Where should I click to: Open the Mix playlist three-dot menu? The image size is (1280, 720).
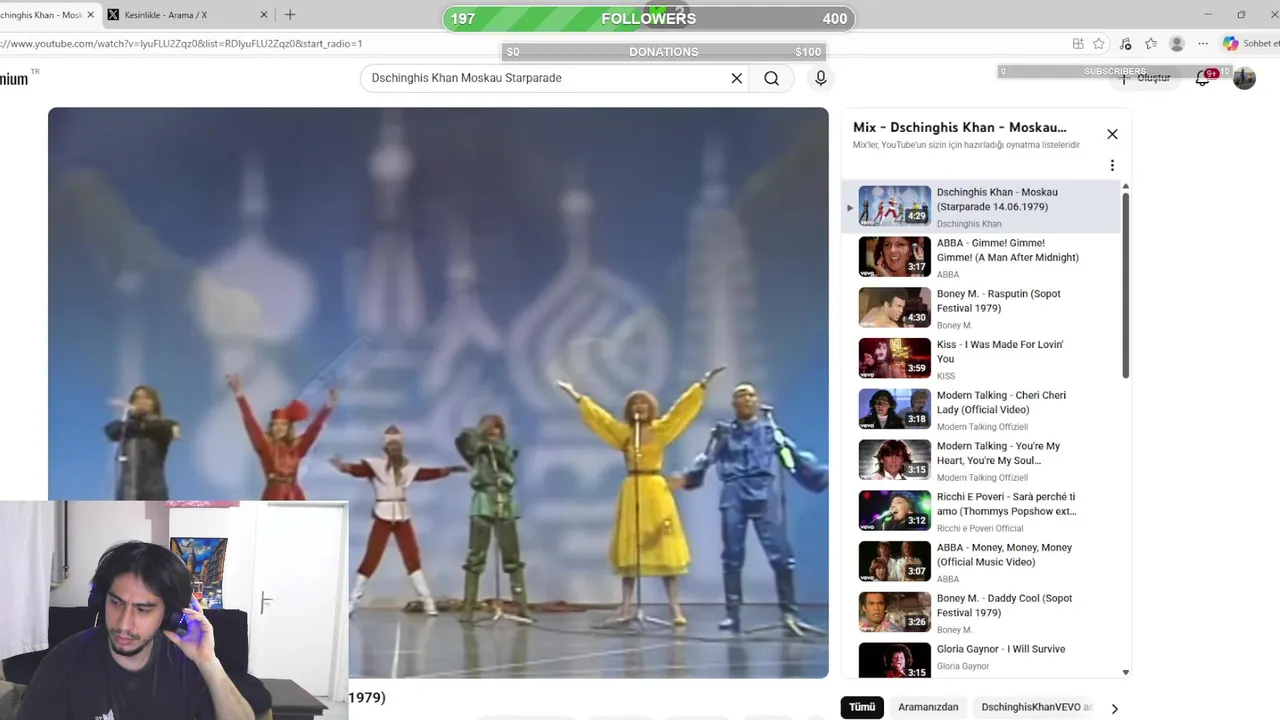(x=1112, y=166)
